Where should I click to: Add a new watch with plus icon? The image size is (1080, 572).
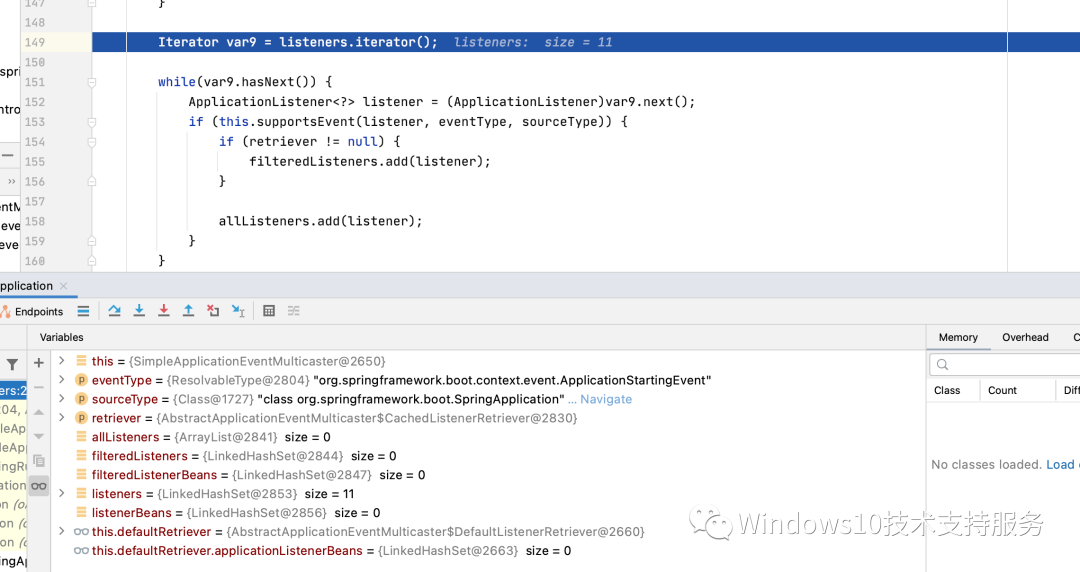click(39, 362)
